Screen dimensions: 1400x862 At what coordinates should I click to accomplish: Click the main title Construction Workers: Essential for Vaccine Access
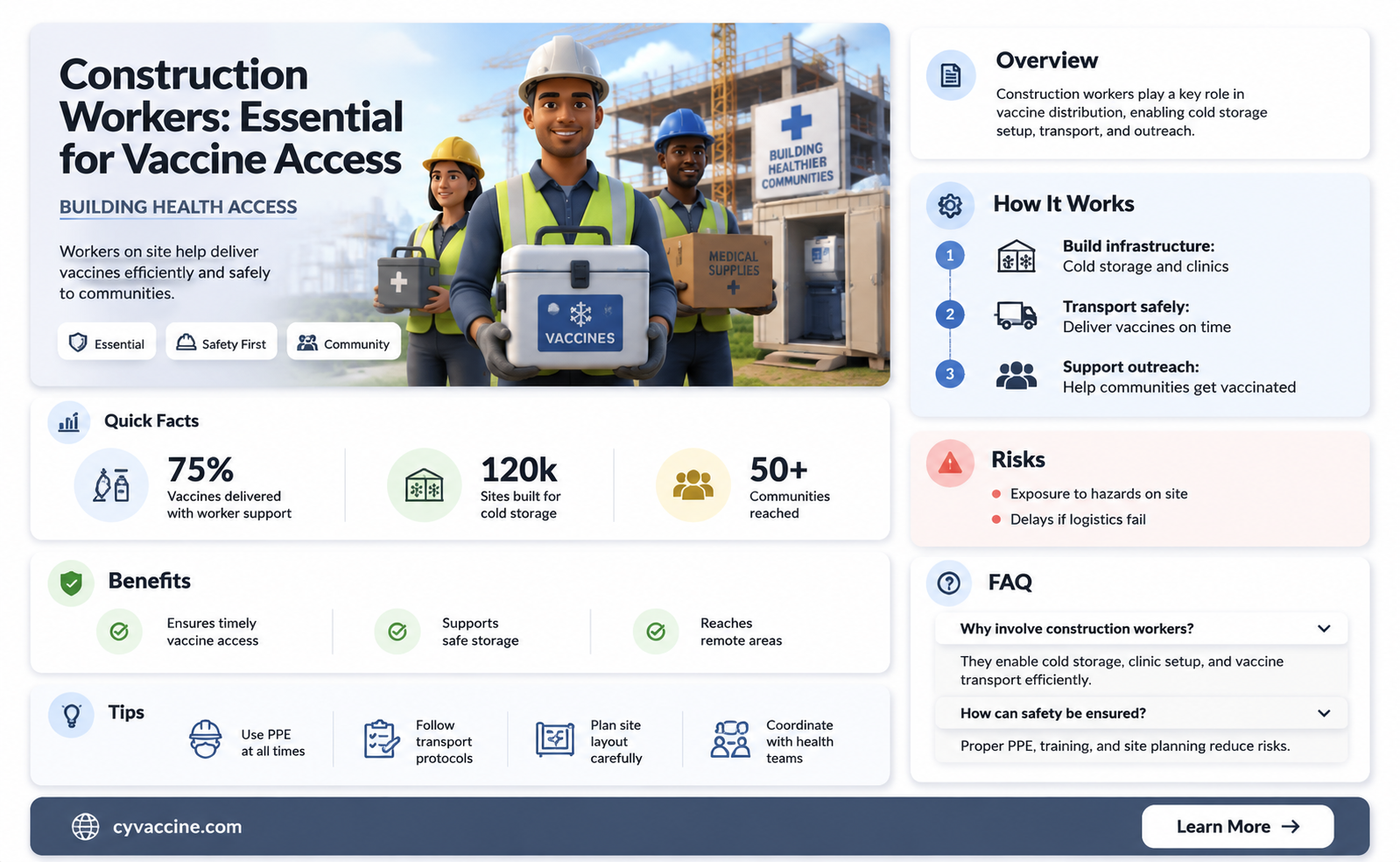click(231, 117)
